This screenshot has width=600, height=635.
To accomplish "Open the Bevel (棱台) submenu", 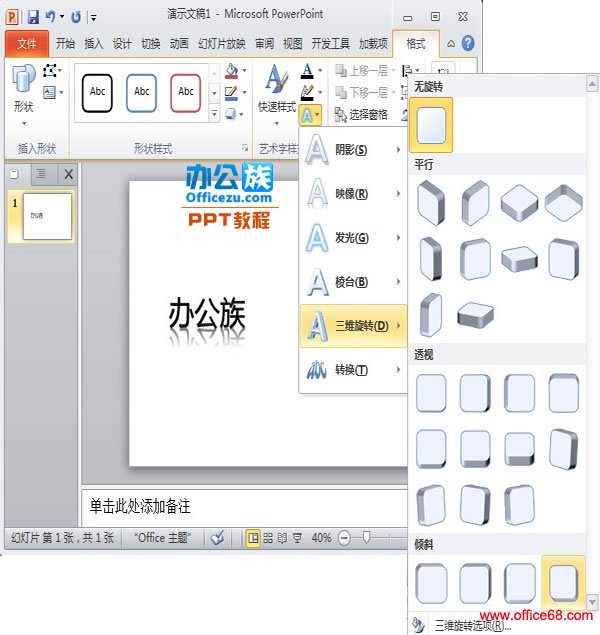I will pyautogui.click(x=353, y=282).
